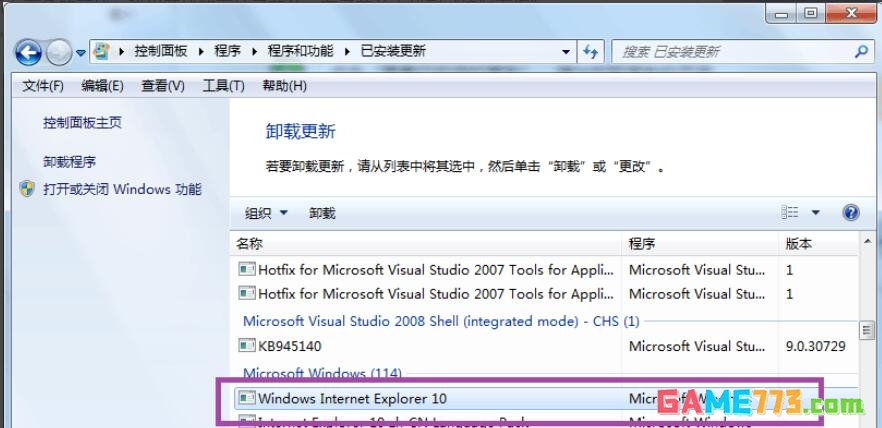This screenshot has height=428, width=882.
Task: Click the update list scrollbar thumb
Action: pos(867,330)
